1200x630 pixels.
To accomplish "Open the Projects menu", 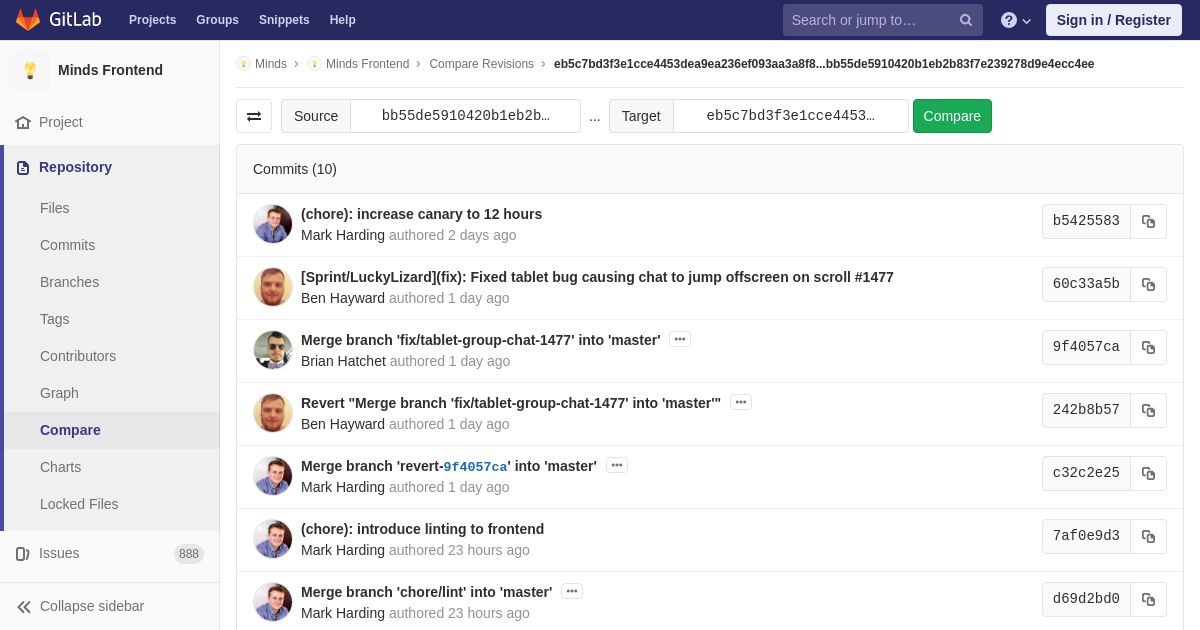I will pos(152,20).
